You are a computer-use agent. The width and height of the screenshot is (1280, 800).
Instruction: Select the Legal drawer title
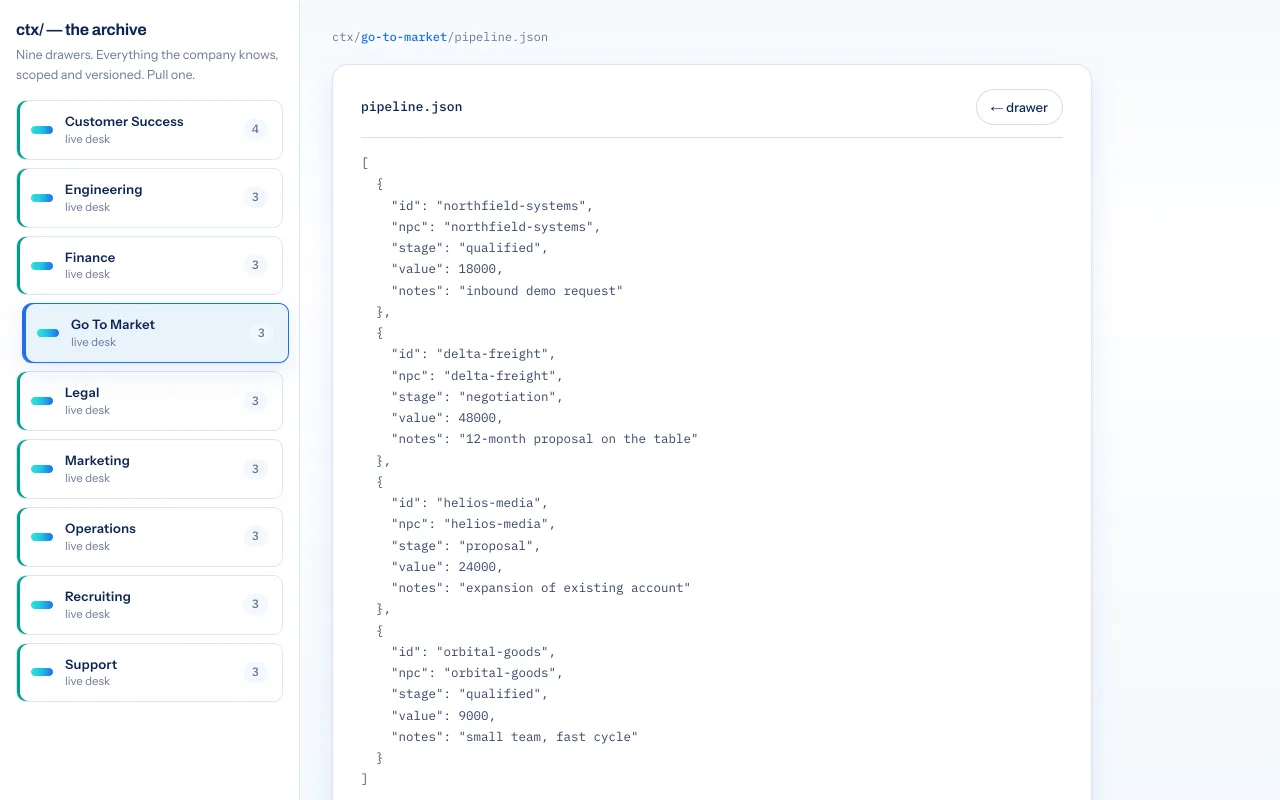click(82, 393)
